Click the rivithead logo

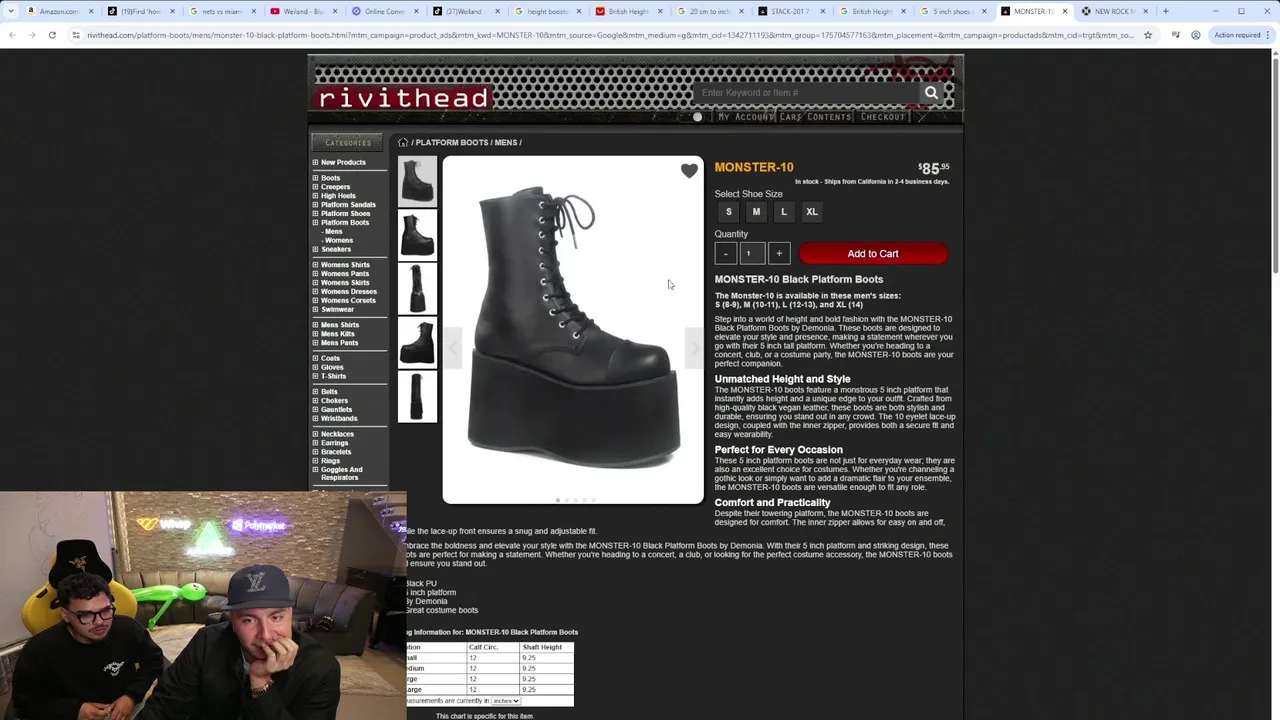(x=403, y=98)
